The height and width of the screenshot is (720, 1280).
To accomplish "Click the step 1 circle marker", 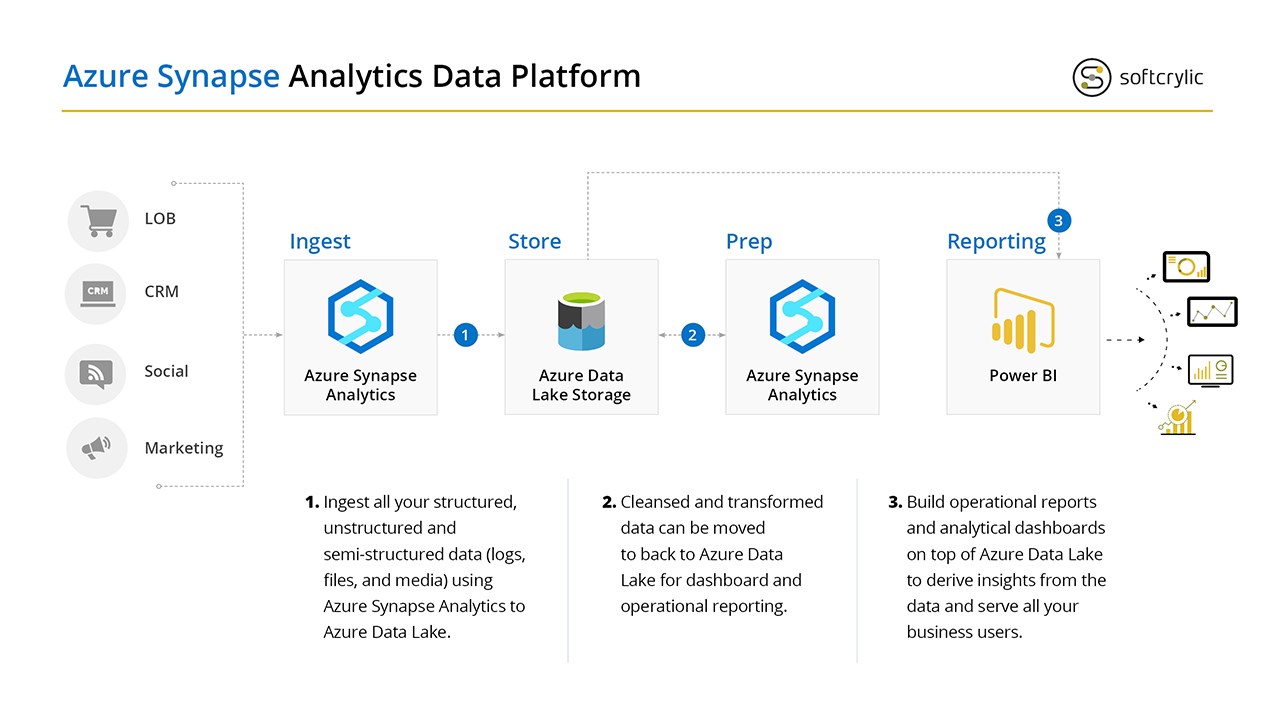I will click(x=465, y=335).
